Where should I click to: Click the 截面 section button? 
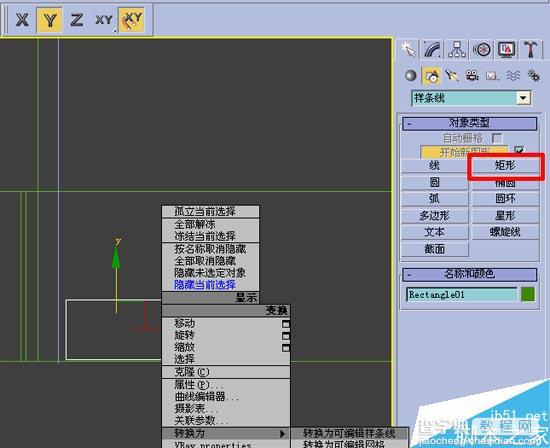(x=434, y=249)
